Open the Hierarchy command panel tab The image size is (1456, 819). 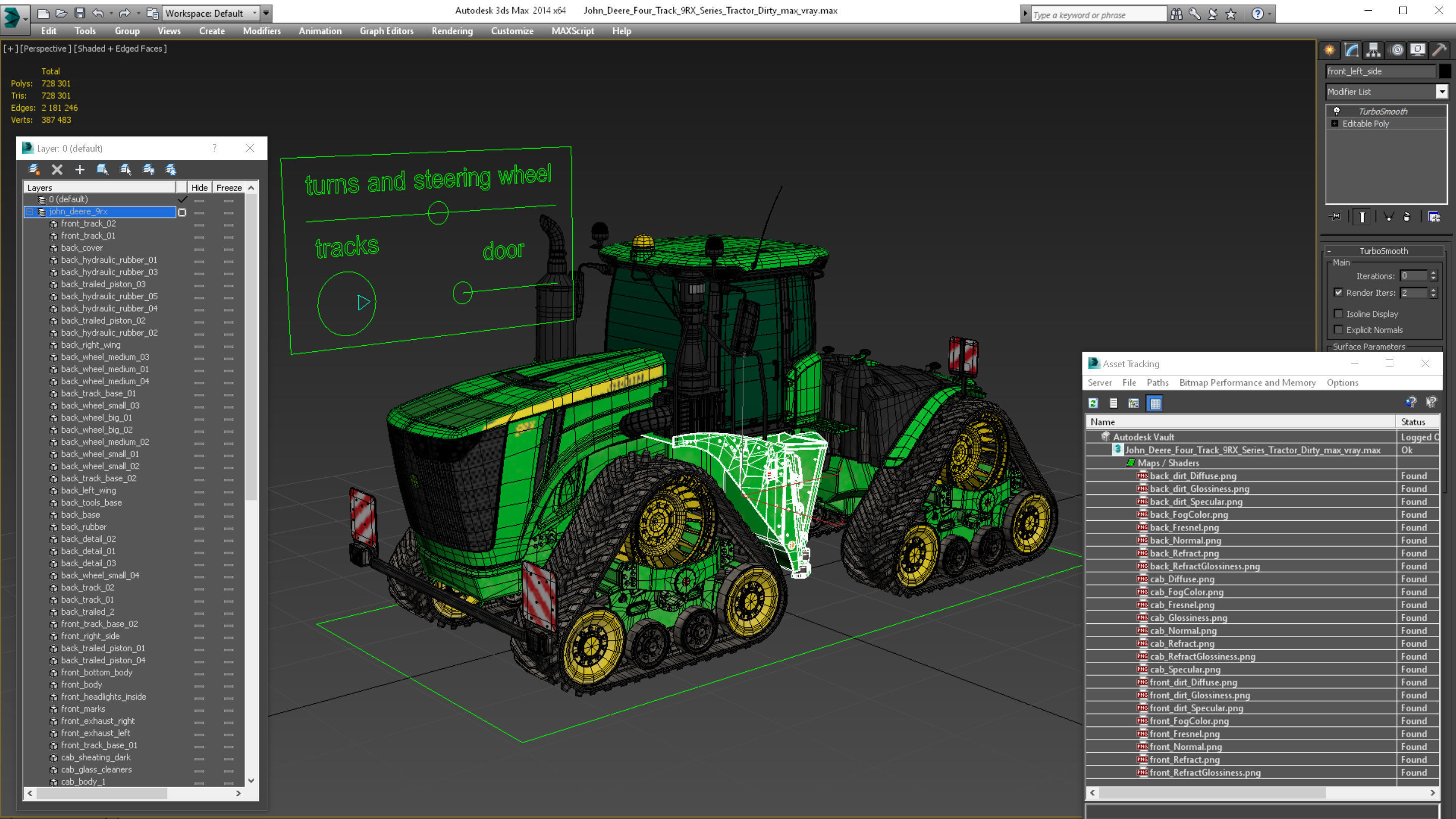click(1374, 50)
